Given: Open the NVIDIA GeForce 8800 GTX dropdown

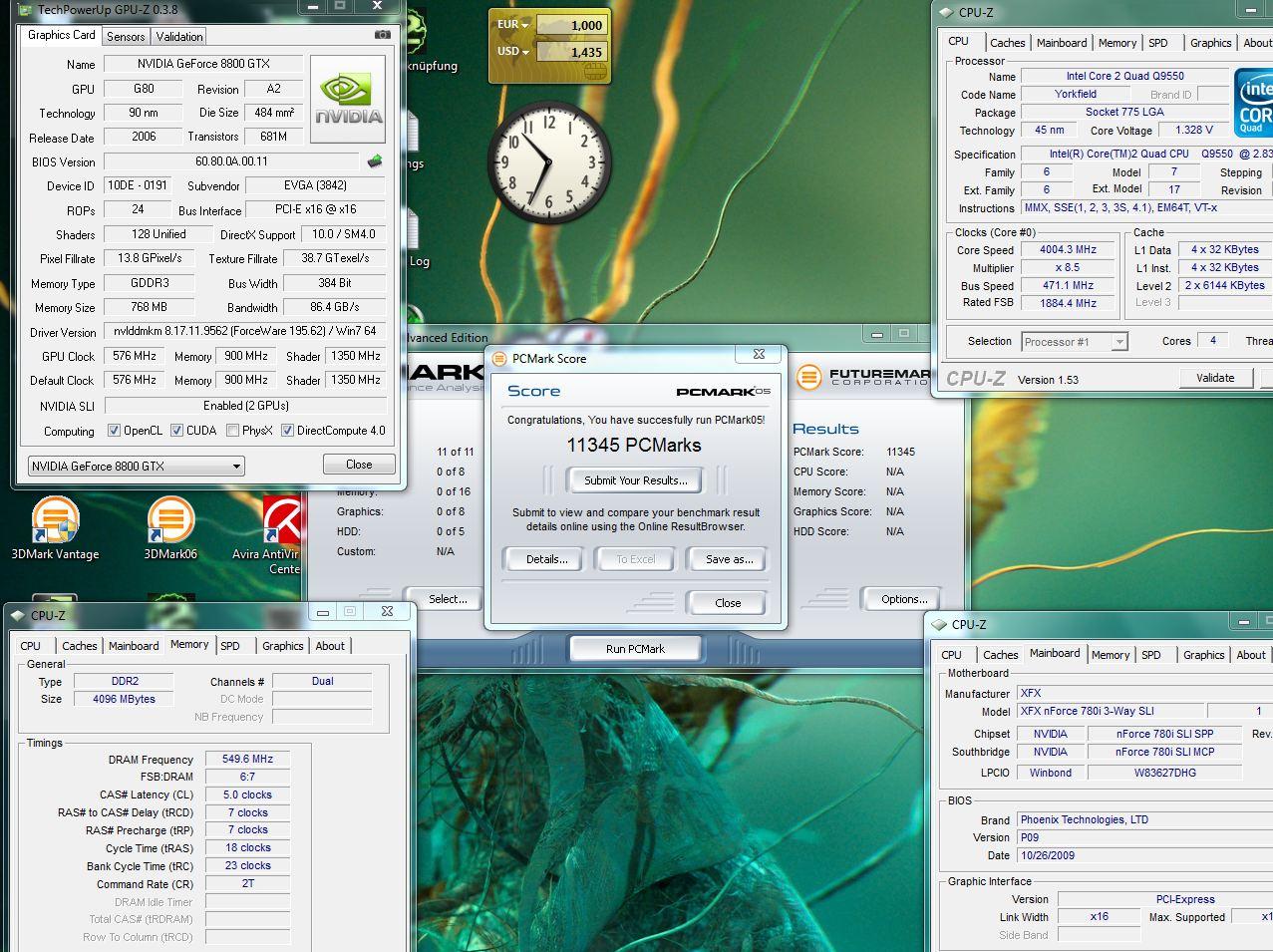Looking at the screenshot, I should click(136, 466).
